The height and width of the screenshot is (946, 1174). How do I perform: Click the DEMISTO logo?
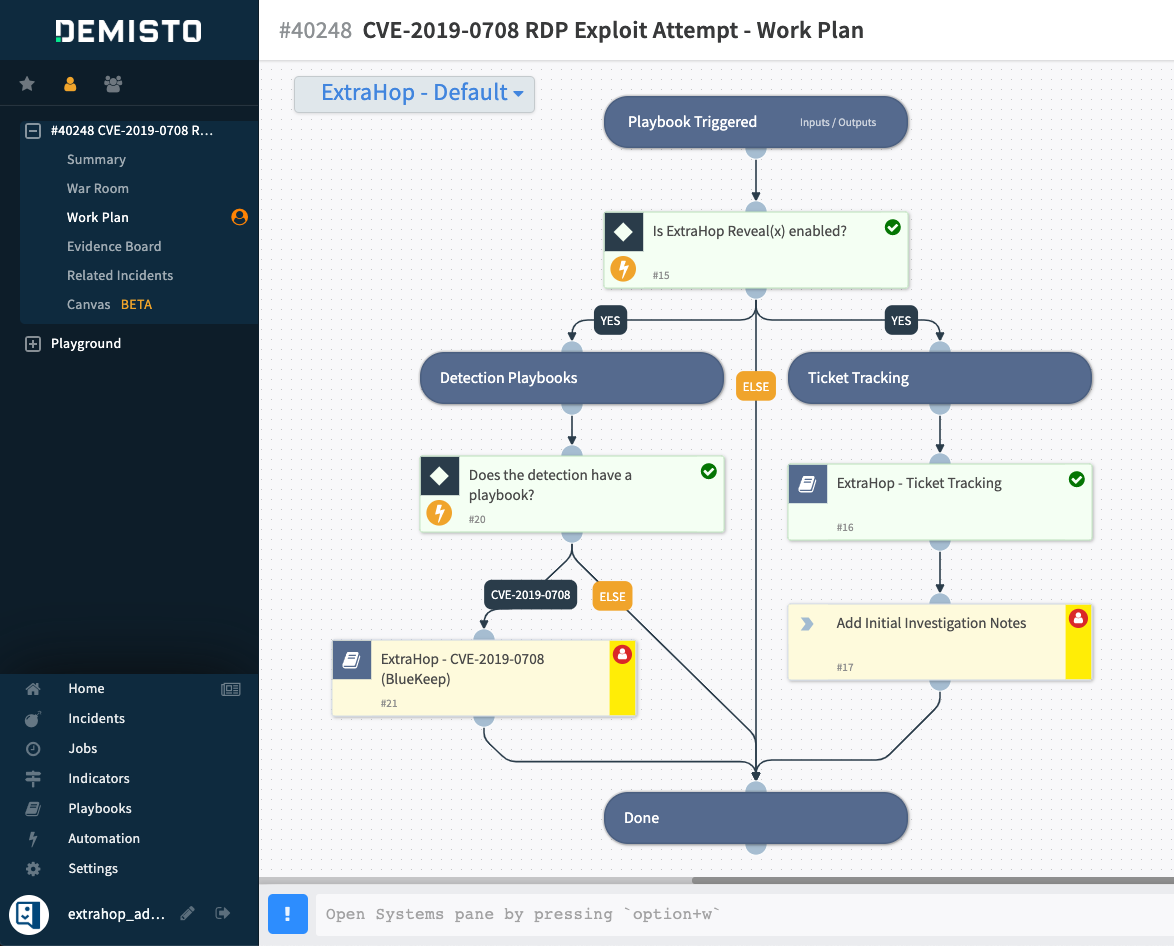click(128, 31)
